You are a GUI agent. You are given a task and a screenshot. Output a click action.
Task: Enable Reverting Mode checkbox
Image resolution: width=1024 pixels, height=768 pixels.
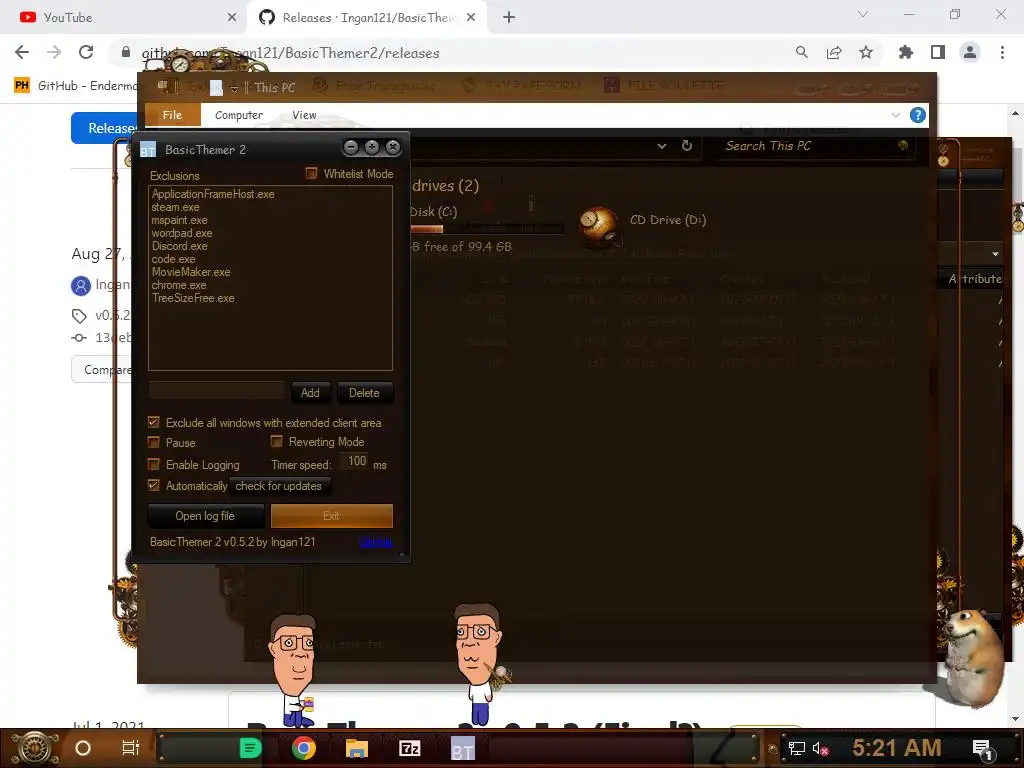276,442
